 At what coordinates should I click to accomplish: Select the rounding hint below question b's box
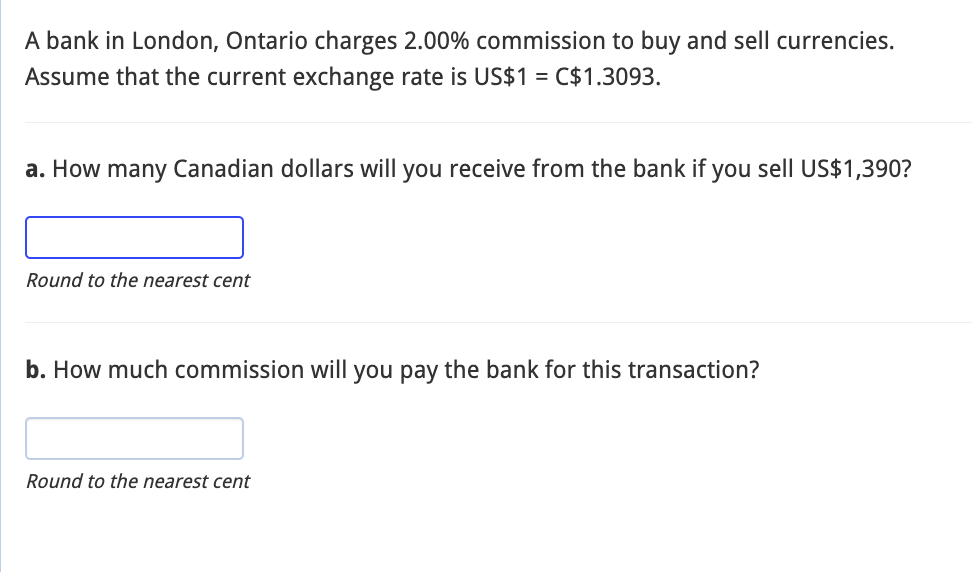coord(138,481)
